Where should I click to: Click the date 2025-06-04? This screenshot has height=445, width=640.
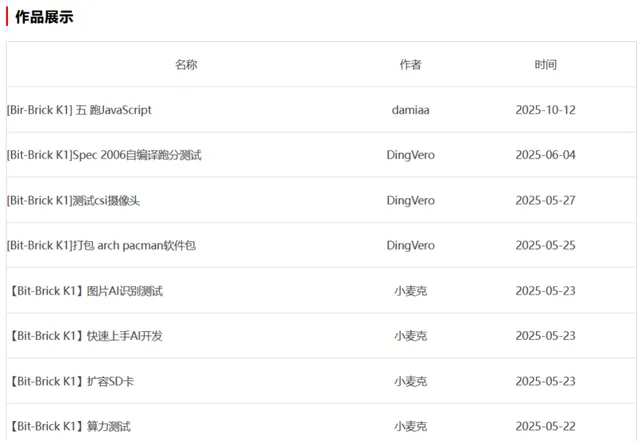pos(545,155)
